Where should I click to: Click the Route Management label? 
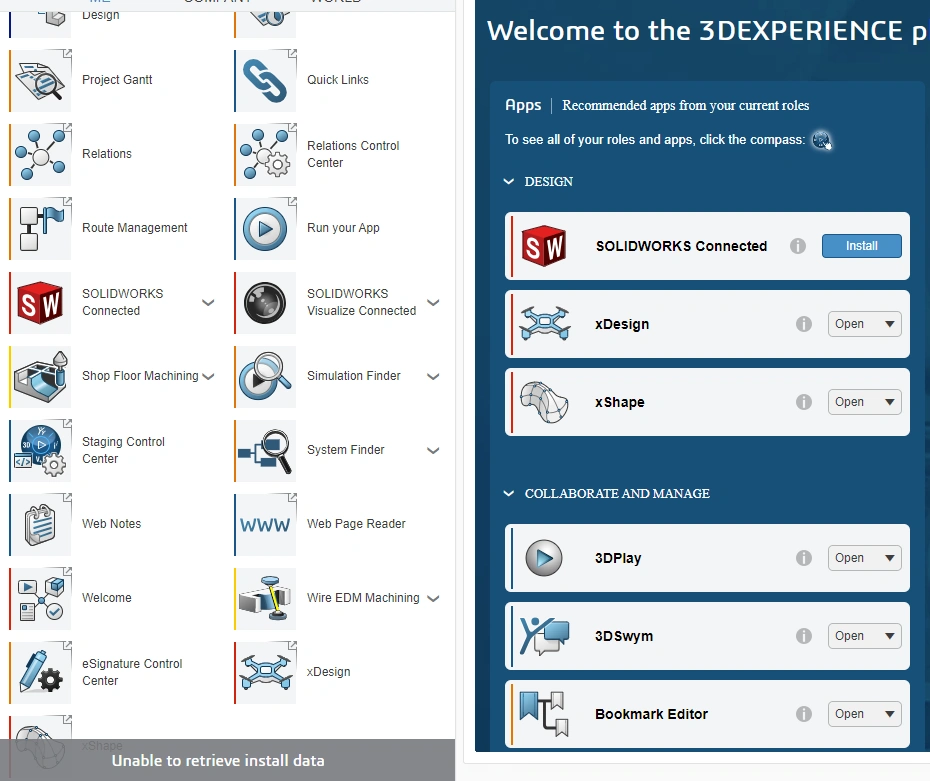click(135, 228)
